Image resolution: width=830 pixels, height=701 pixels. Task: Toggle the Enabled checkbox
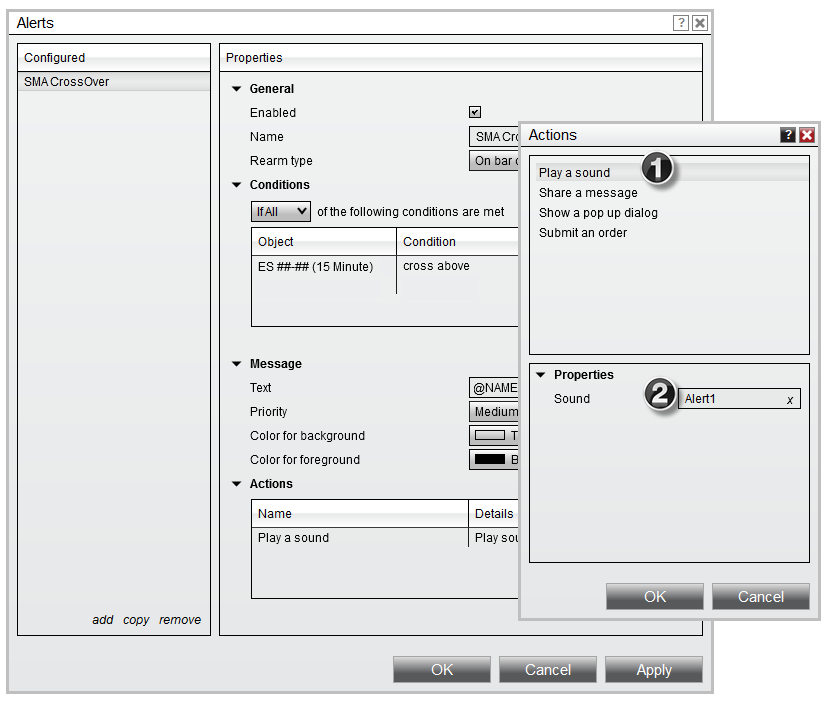coord(475,113)
